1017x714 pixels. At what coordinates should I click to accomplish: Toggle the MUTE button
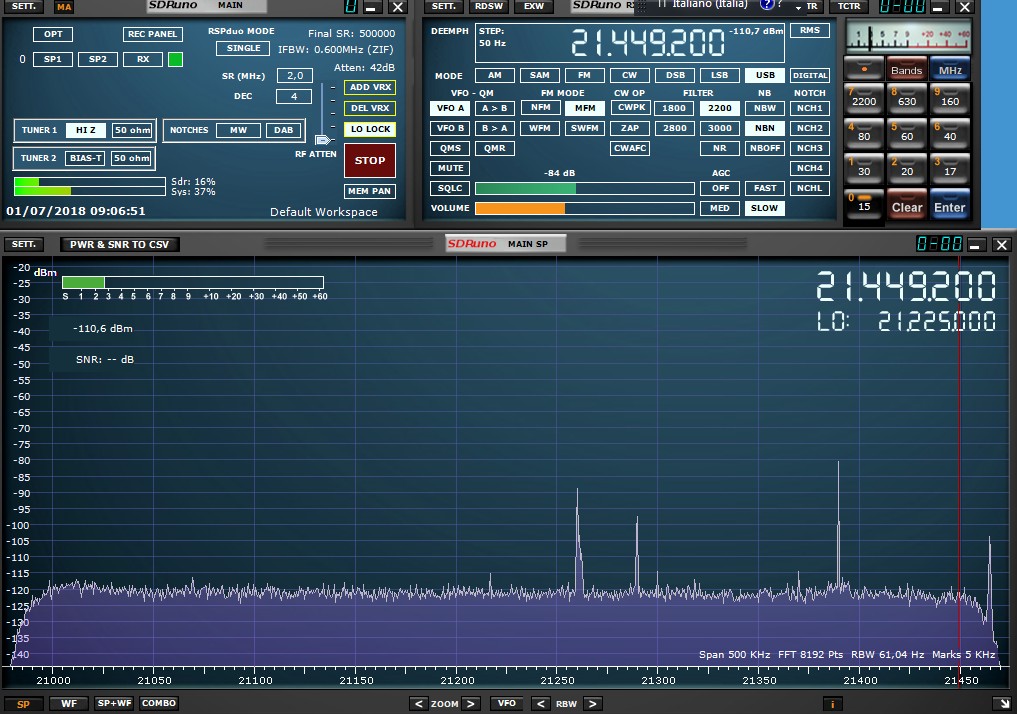450,168
